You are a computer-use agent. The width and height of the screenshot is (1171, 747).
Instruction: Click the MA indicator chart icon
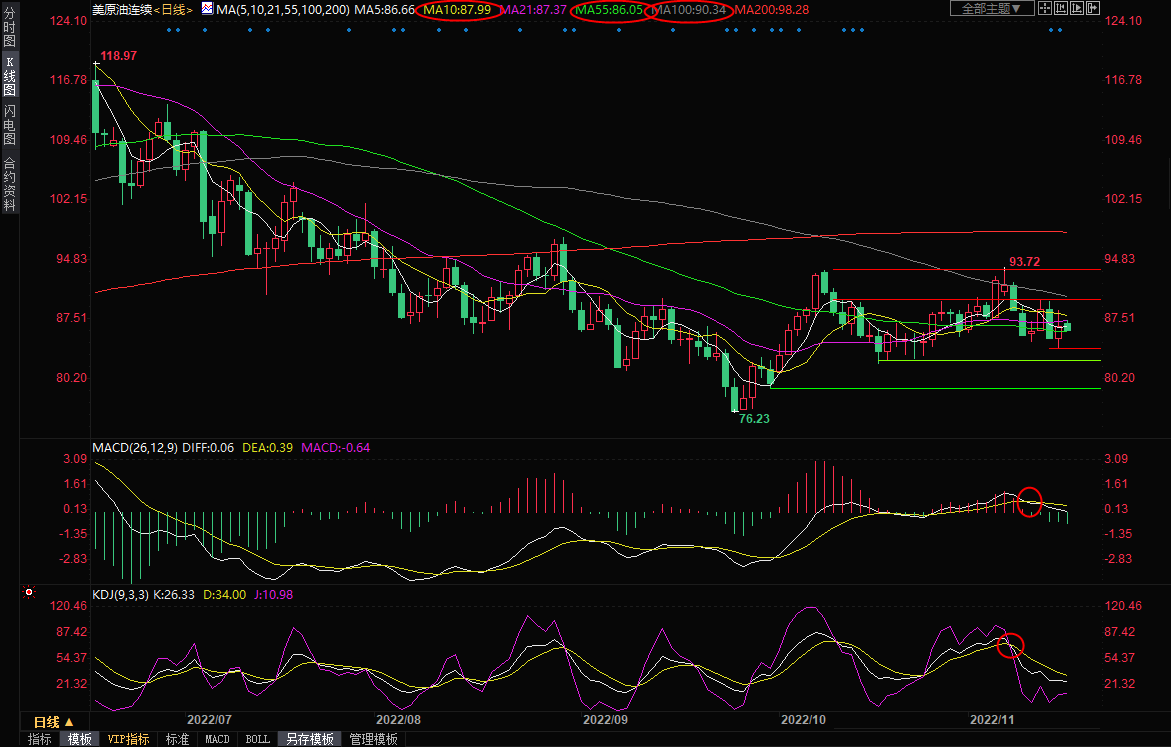pyautogui.click(x=207, y=8)
